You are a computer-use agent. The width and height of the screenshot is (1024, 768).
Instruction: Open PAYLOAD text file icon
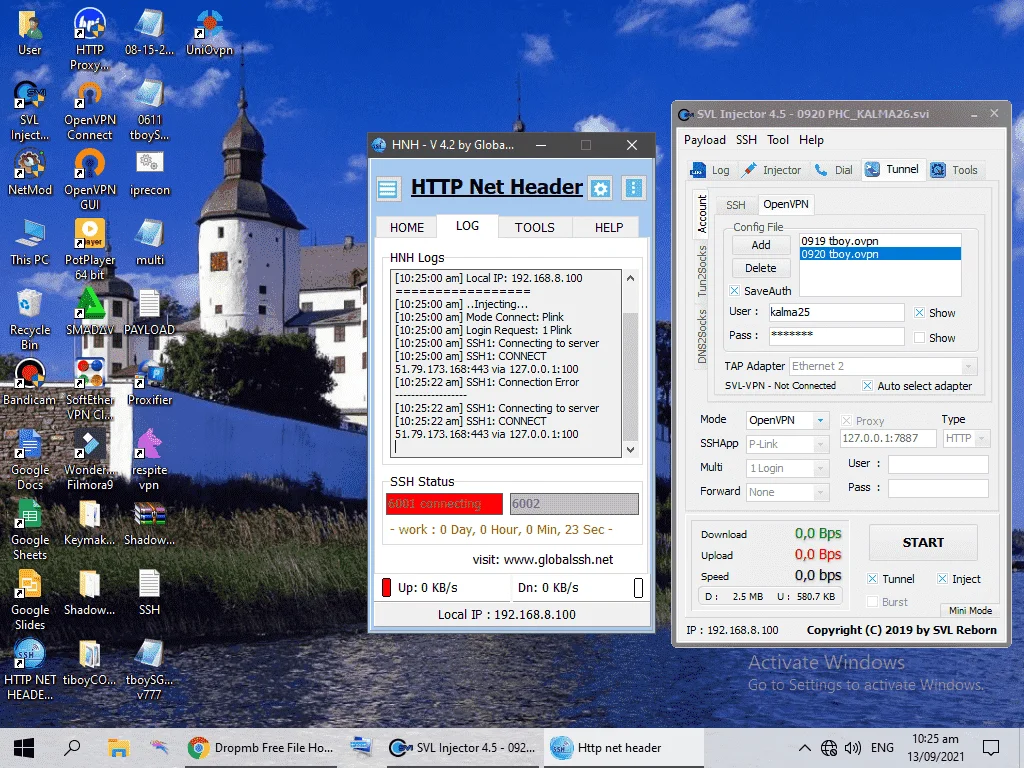pyautogui.click(x=150, y=312)
